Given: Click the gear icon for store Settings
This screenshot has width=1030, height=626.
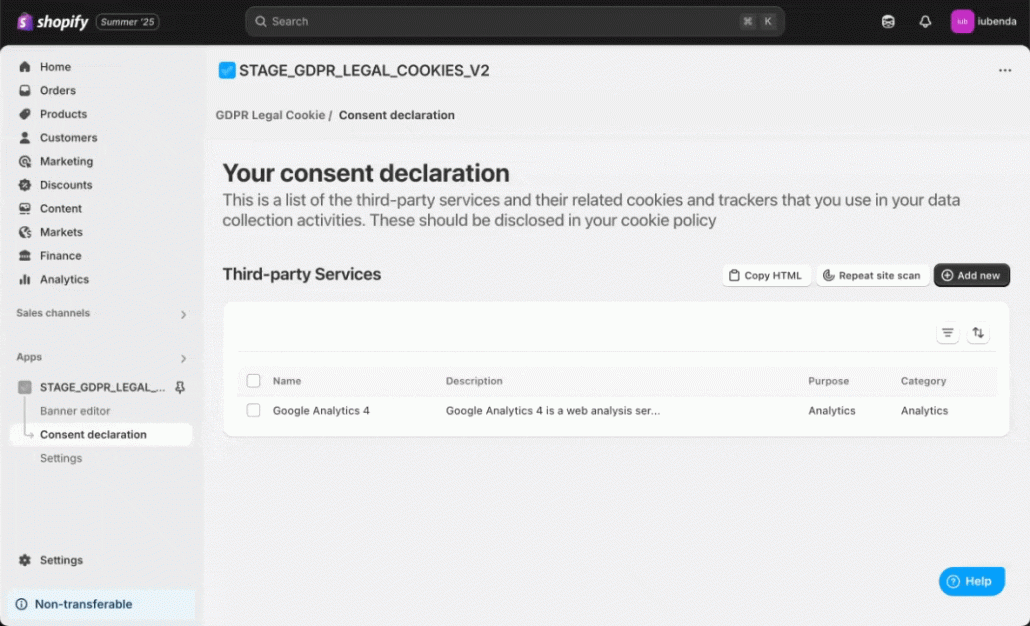Looking at the screenshot, I should 25,560.
